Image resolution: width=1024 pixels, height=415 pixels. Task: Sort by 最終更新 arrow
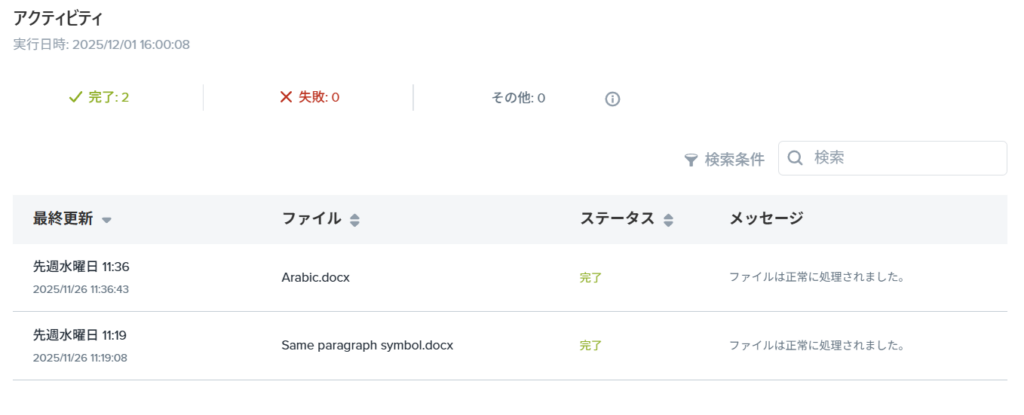(107, 220)
